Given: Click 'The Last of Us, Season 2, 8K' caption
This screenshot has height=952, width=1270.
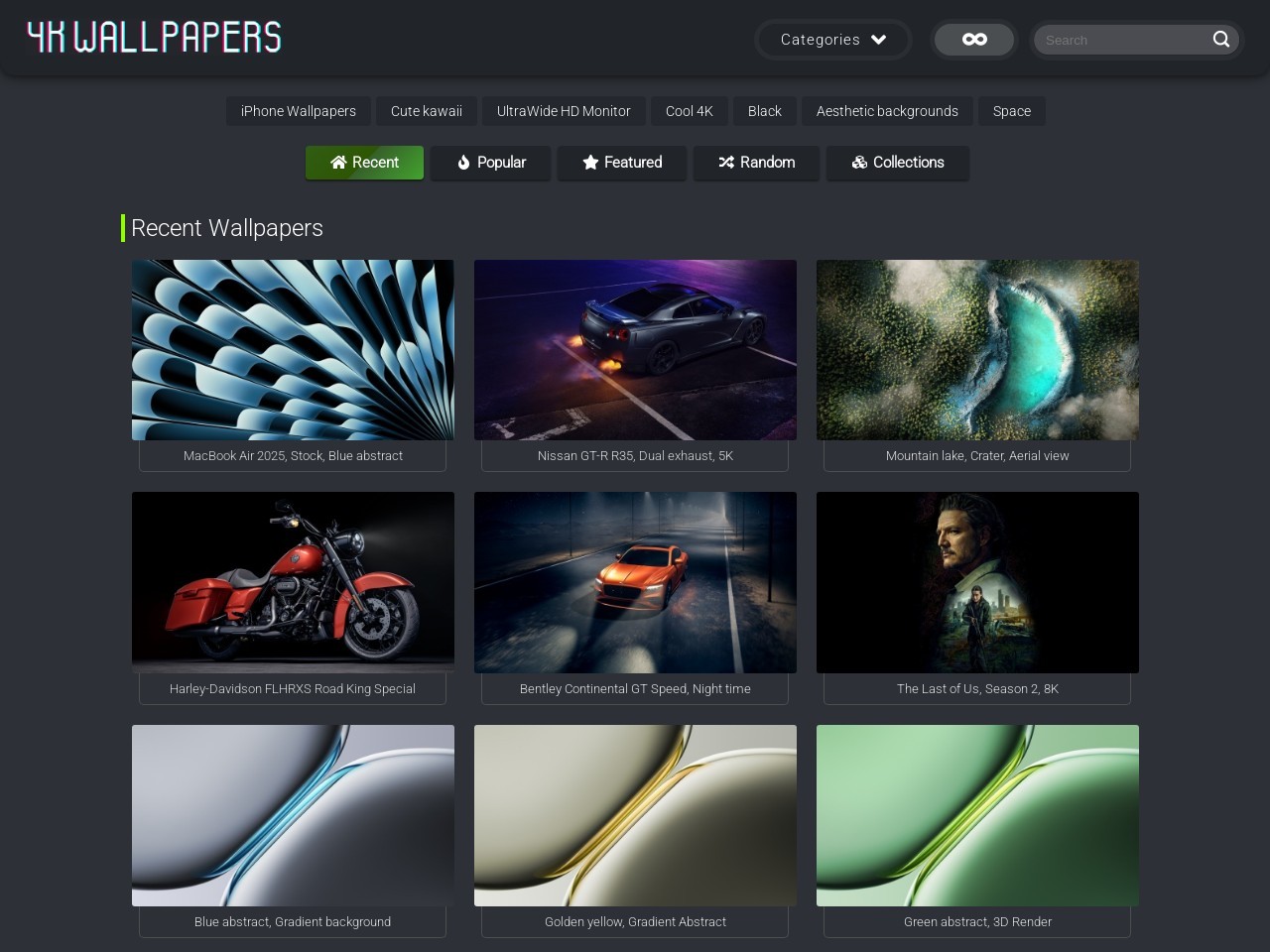Looking at the screenshot, I should pos(977,689).
